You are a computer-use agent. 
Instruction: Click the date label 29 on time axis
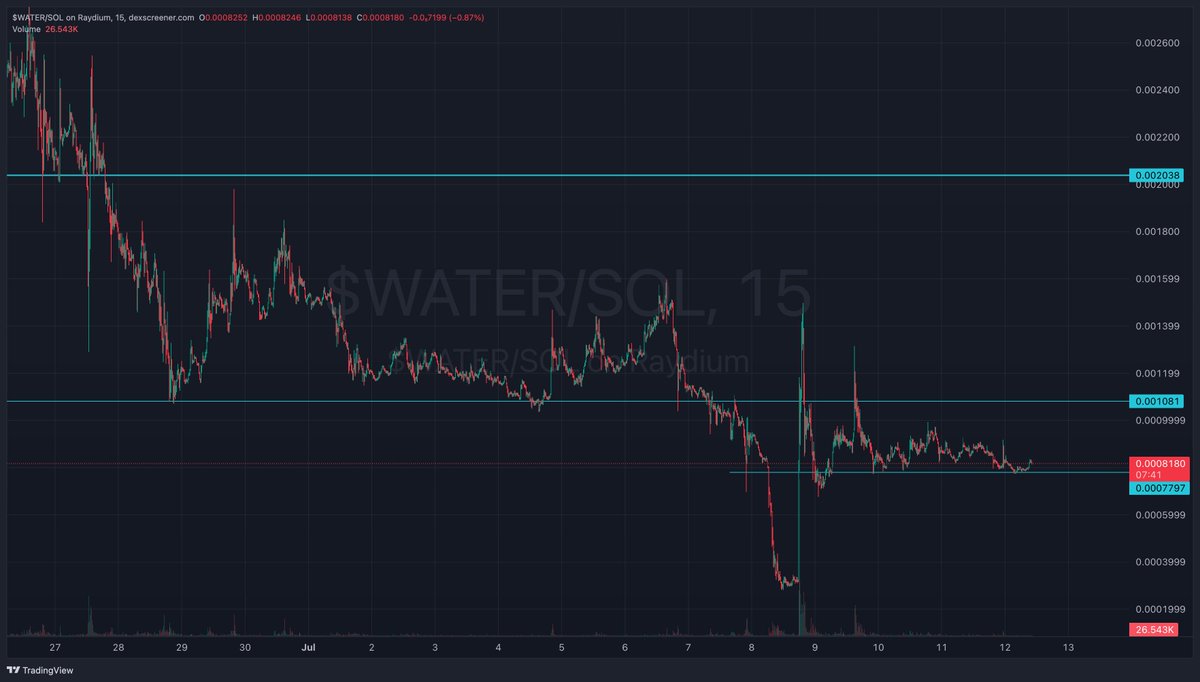pyautogui.click(x=181, y=648)
